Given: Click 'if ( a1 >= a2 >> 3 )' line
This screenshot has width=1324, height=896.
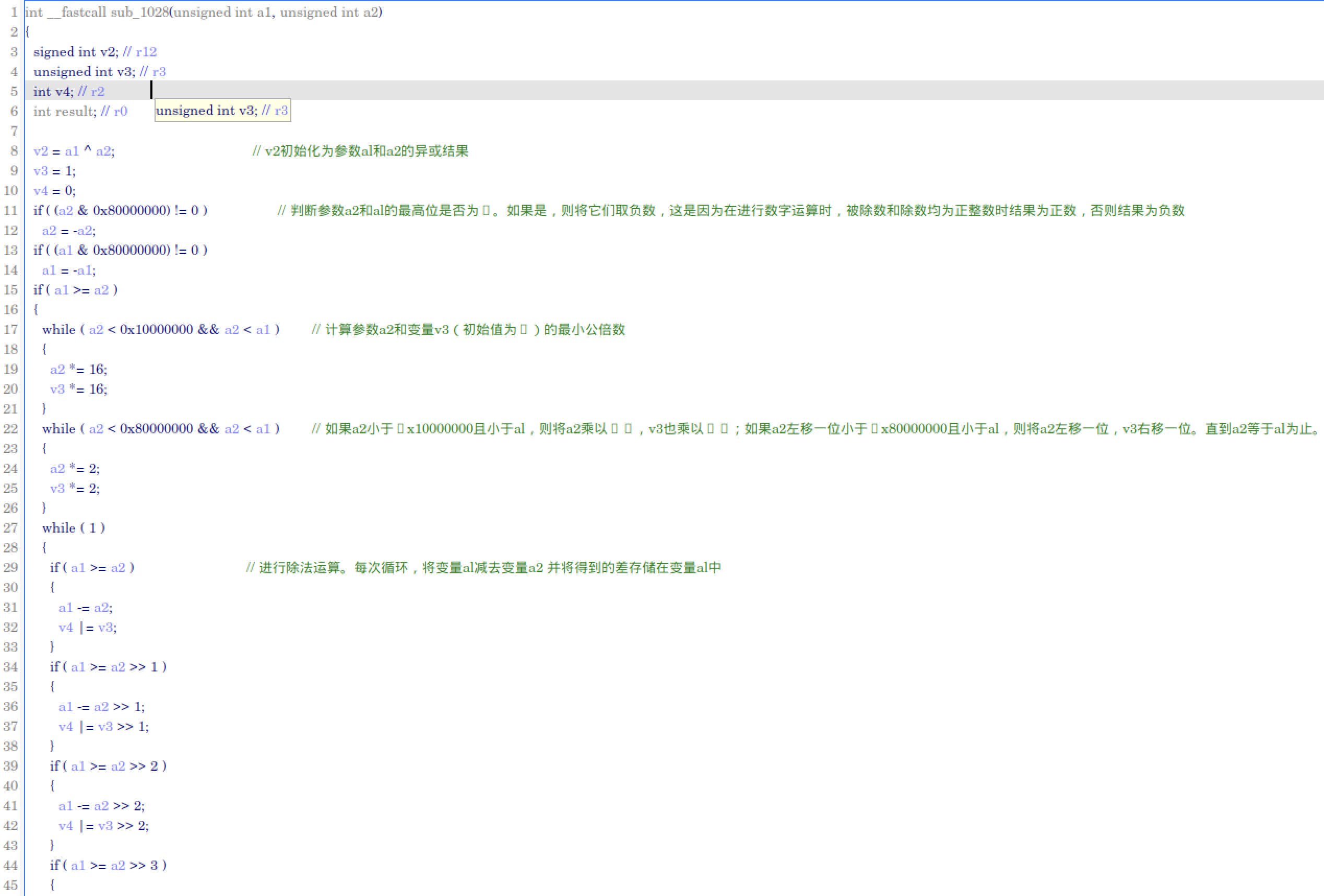Looking at the screenshot, I should click(108, 865).
